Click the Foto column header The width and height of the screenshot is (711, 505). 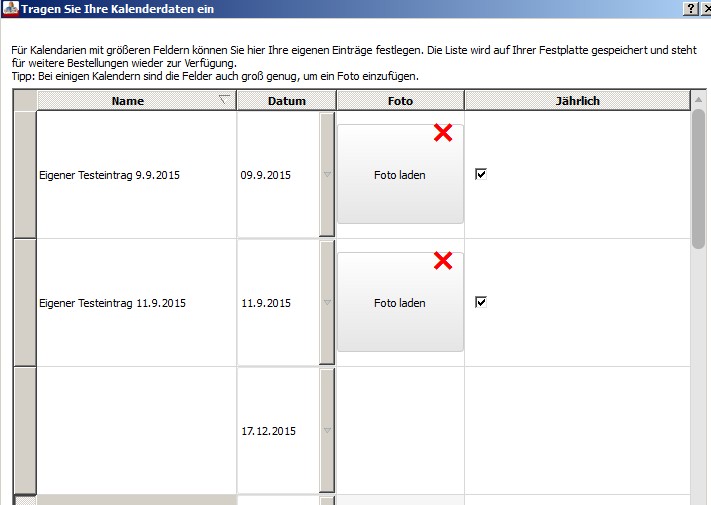(400, 101)
